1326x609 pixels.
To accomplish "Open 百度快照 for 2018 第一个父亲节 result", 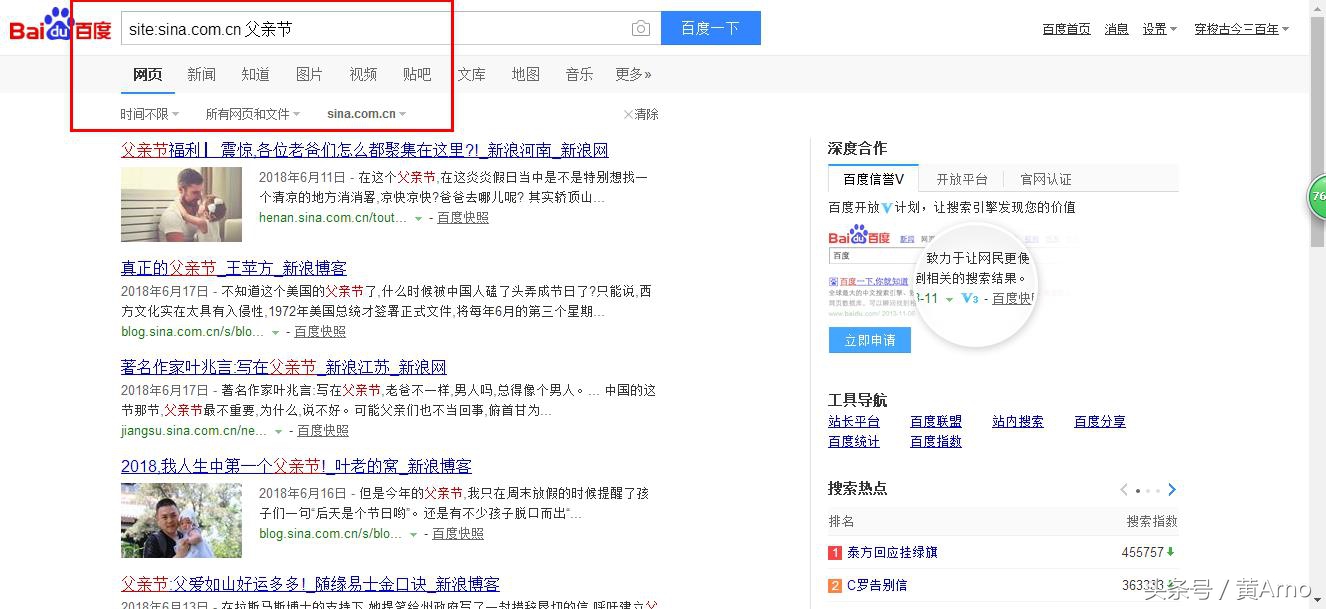I will click(458, 534).
